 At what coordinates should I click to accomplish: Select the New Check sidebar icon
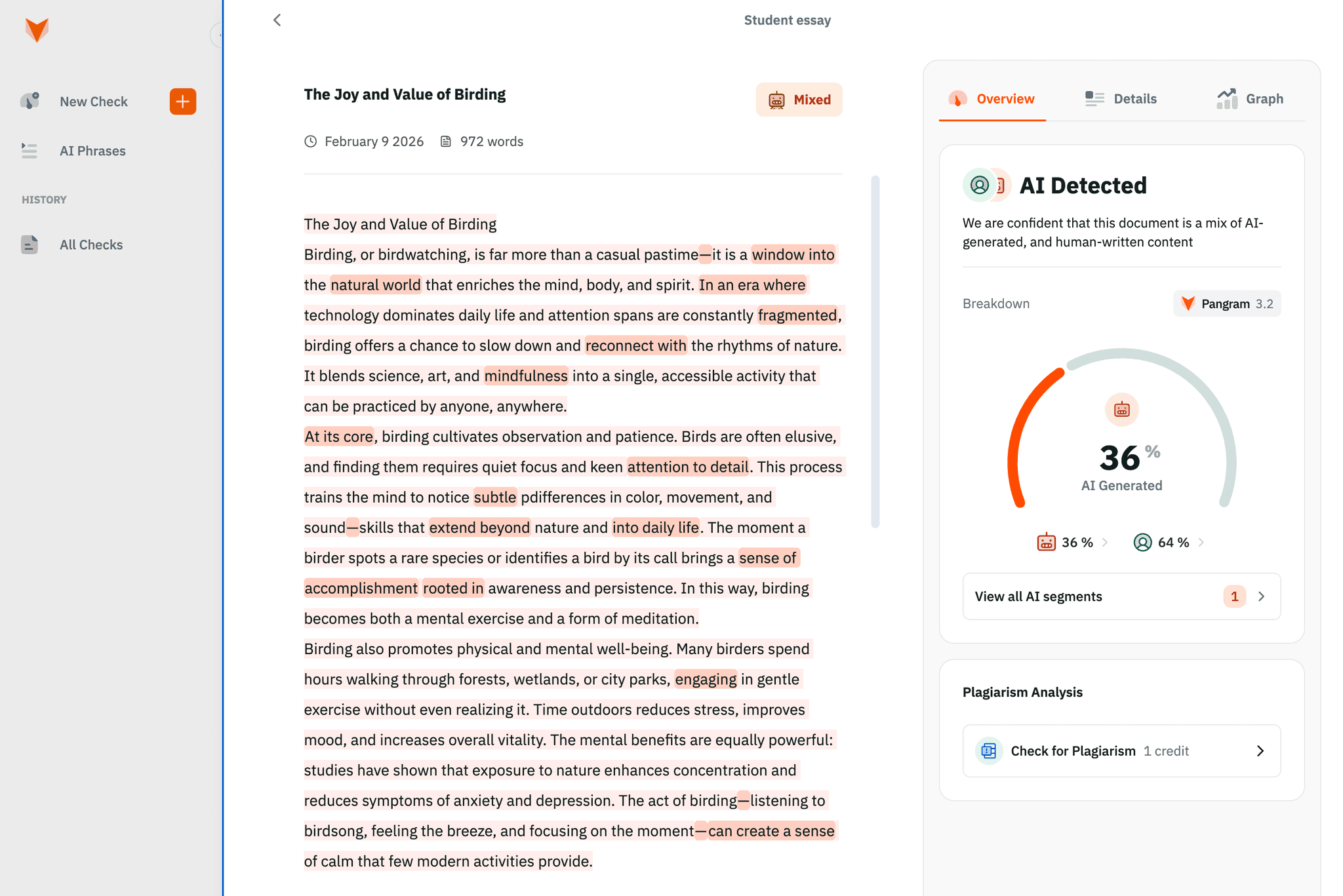(29, 101)
